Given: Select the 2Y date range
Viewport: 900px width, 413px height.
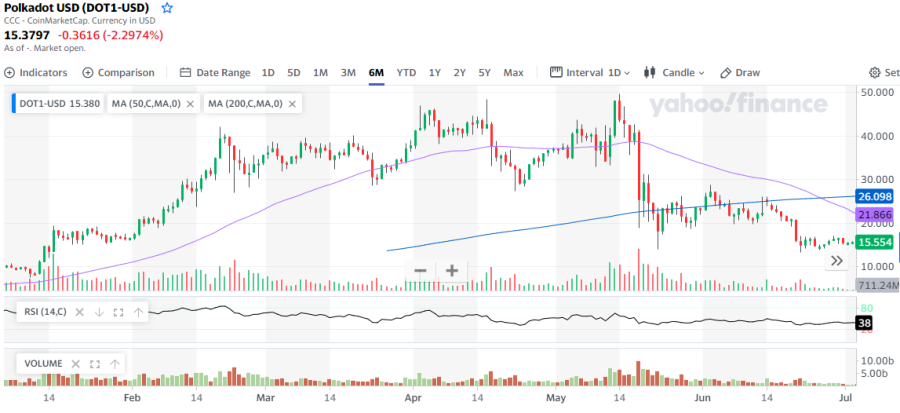Looking at the screenshot, I should [459, 73].
